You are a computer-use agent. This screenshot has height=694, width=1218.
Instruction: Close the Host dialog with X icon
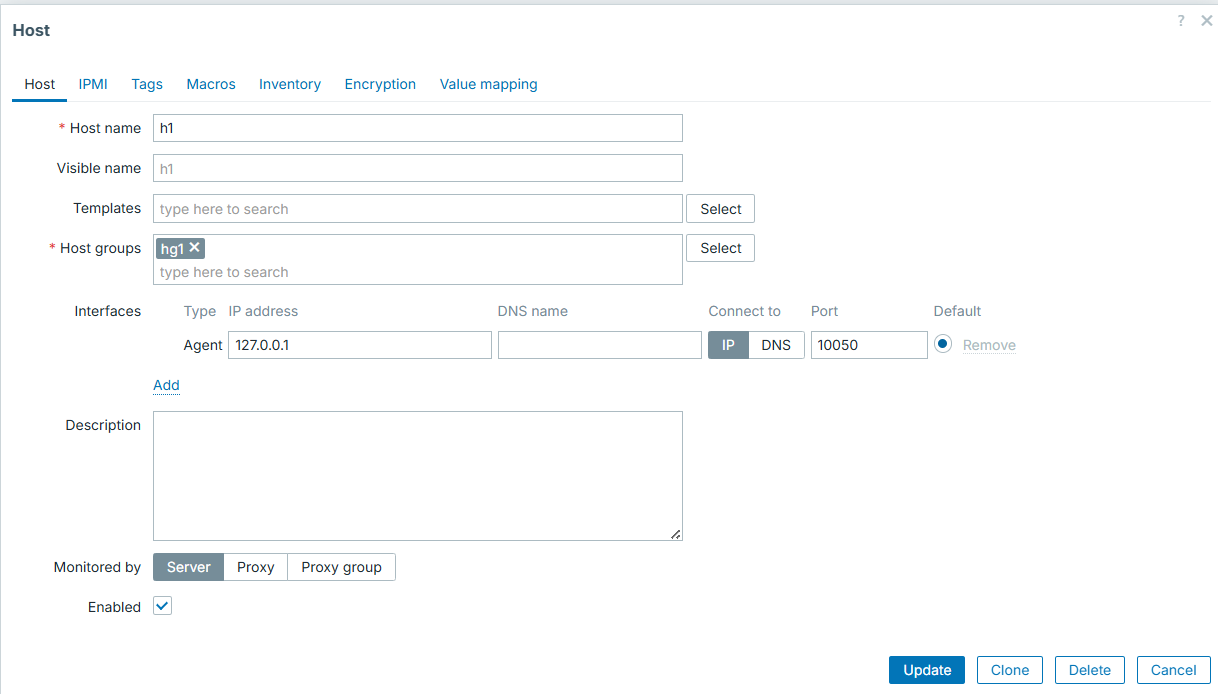pos(1206,21)
